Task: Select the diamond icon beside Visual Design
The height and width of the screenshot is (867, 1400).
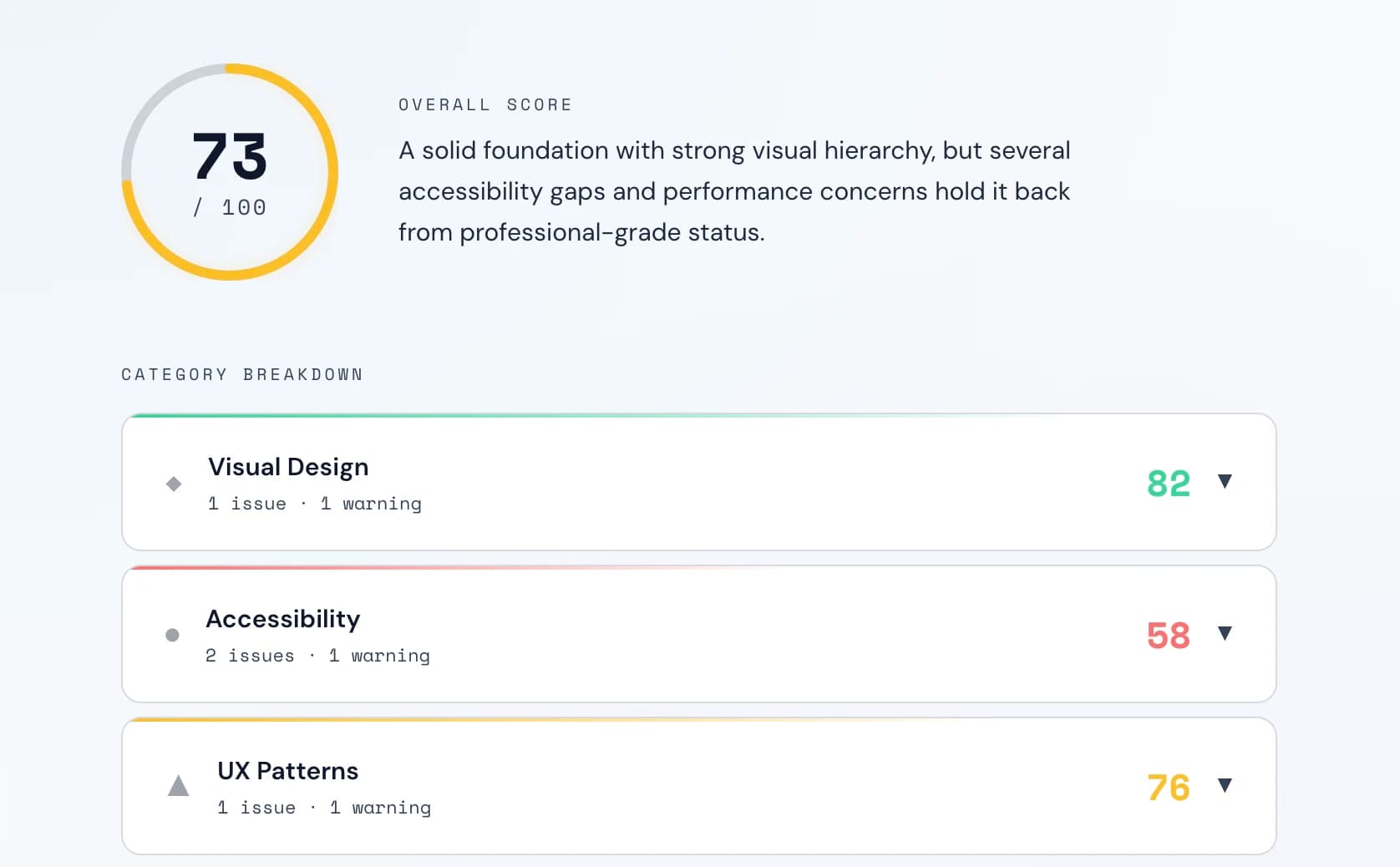Action: coord(173,483)
